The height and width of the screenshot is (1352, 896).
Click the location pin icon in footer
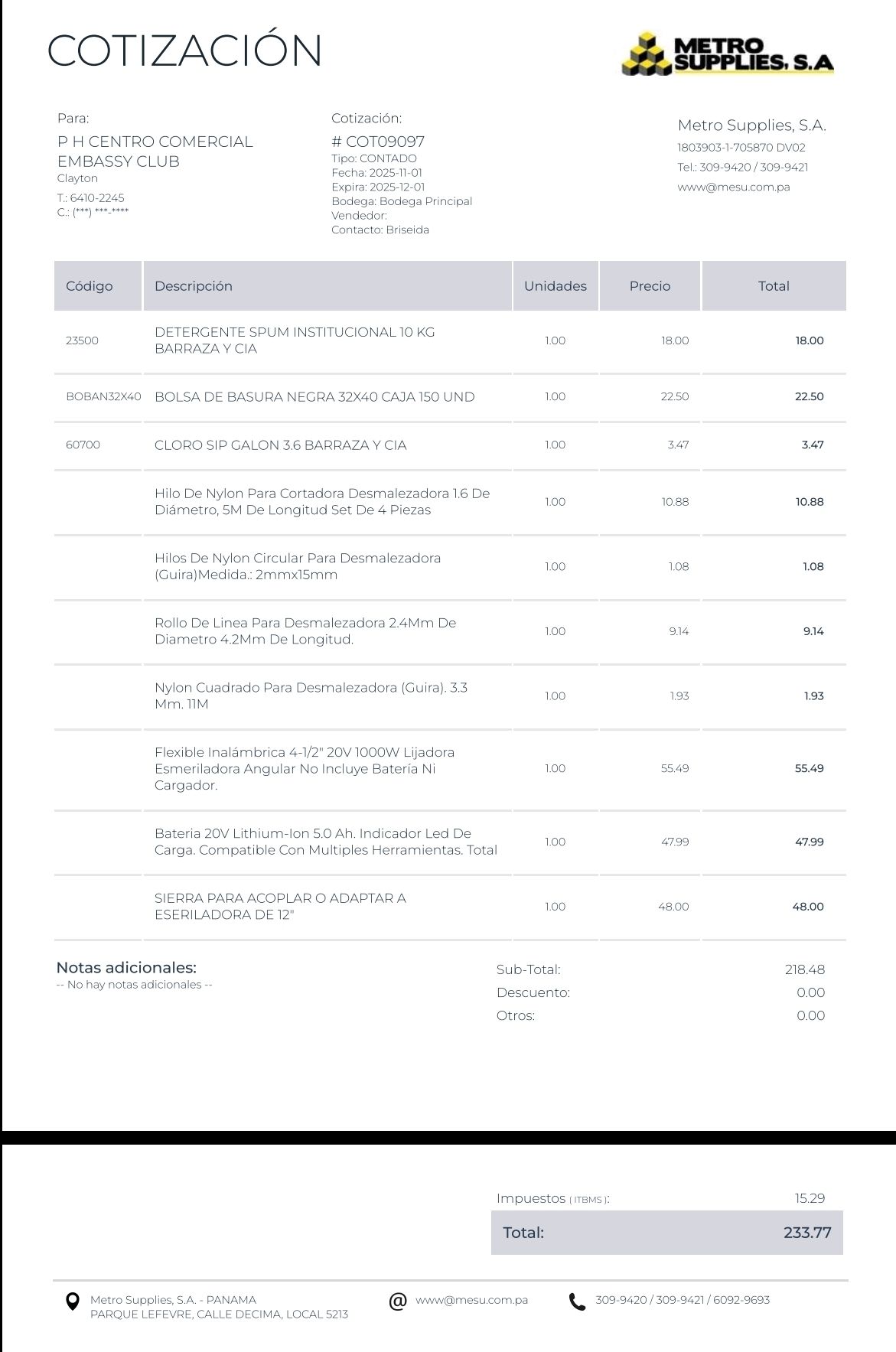[73, 1302]
